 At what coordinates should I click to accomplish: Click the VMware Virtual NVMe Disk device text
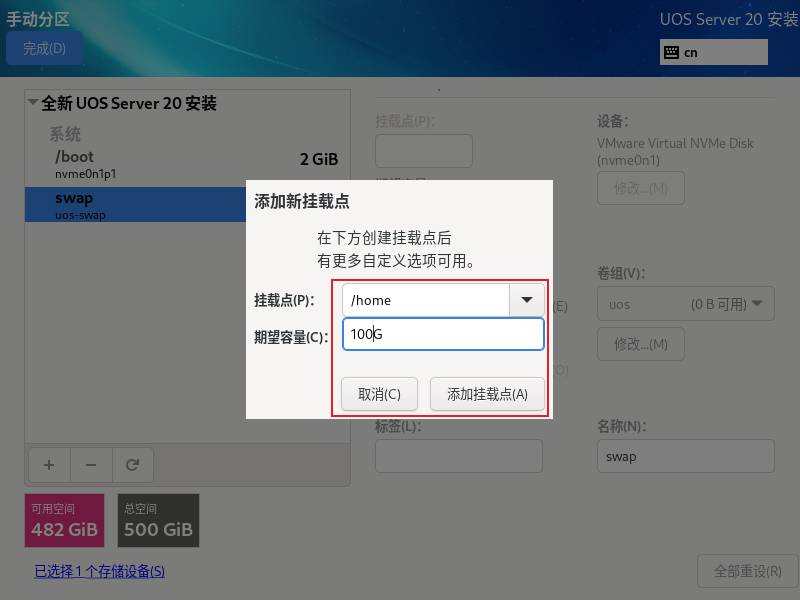coord(675,152)
